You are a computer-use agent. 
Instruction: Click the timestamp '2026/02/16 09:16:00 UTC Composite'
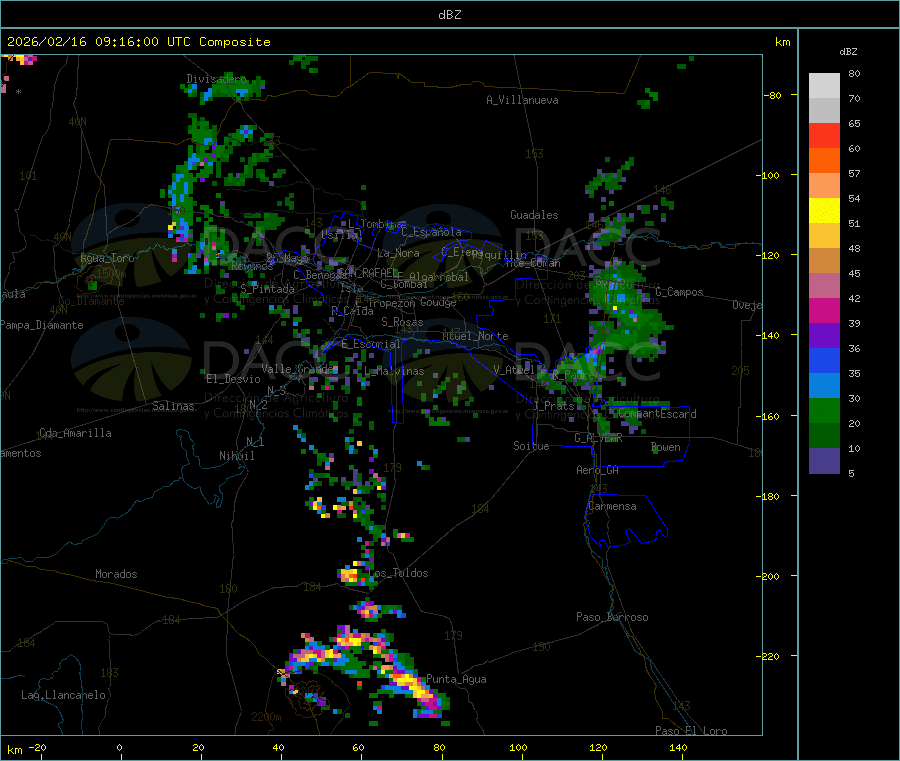(138, 42)
